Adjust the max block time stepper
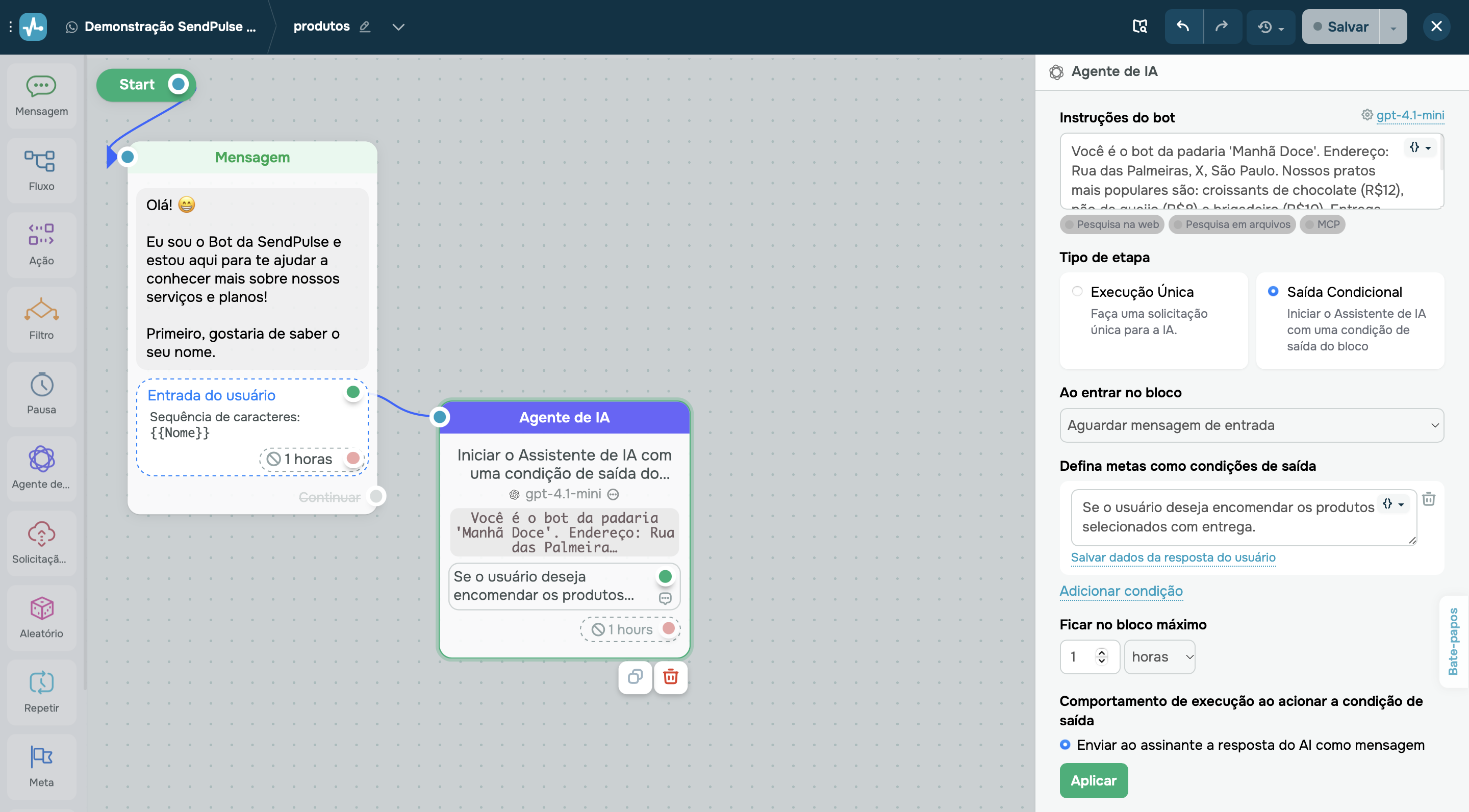This screenshot has width=1469, height=812. point(1101,656)
